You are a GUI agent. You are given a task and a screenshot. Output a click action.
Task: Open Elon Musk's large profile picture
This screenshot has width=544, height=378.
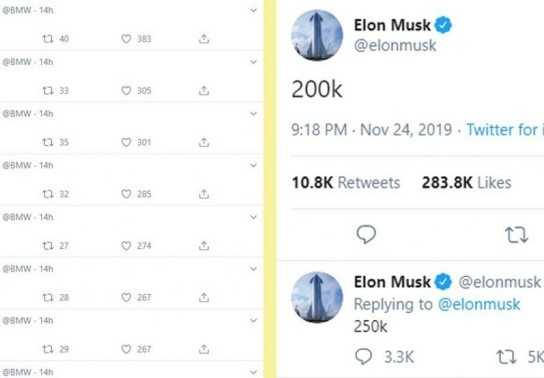click(317, 35)
